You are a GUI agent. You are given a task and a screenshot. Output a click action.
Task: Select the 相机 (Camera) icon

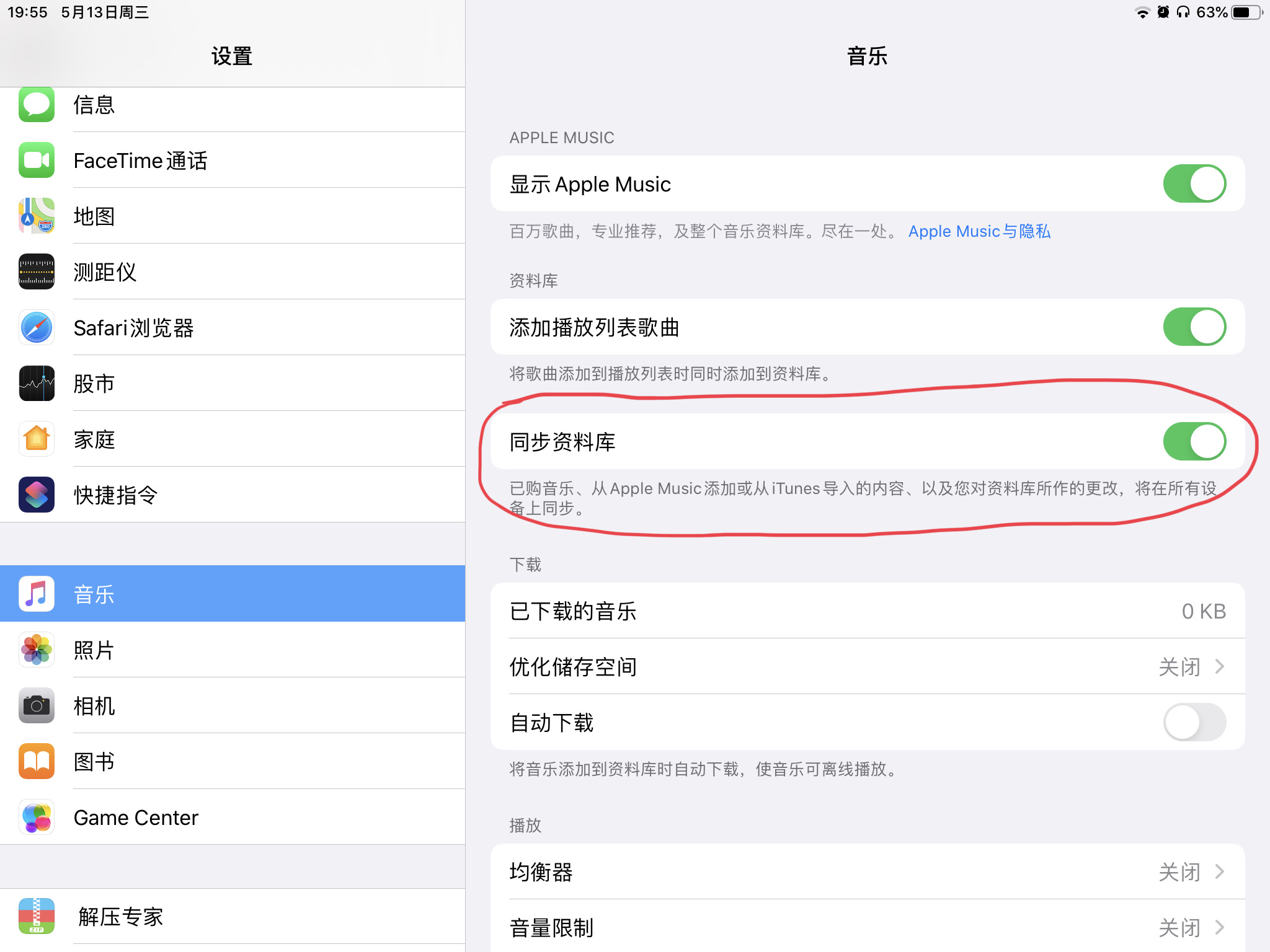tap(36, 705)
